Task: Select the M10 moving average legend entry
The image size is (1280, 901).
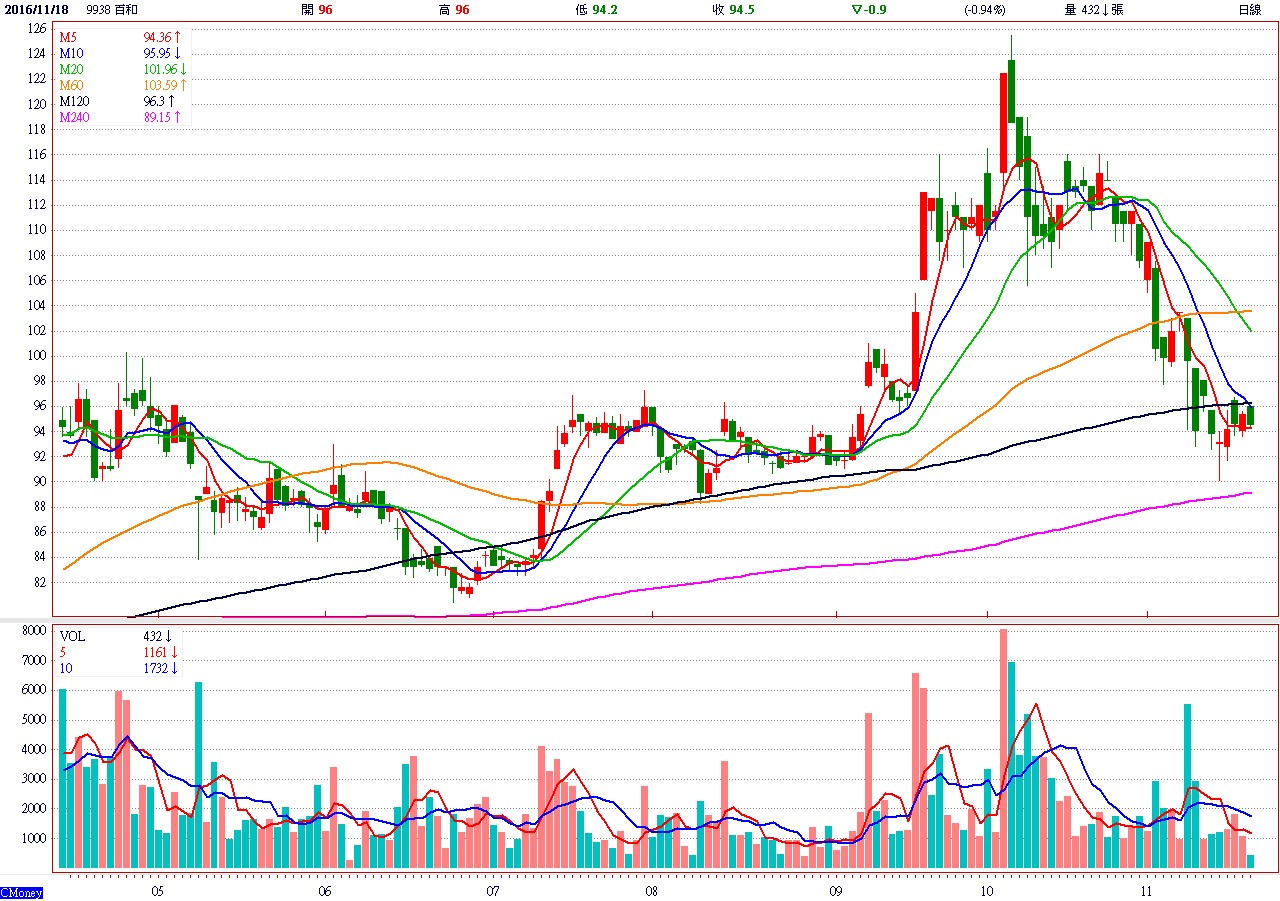Action: (x=71, y=53)
